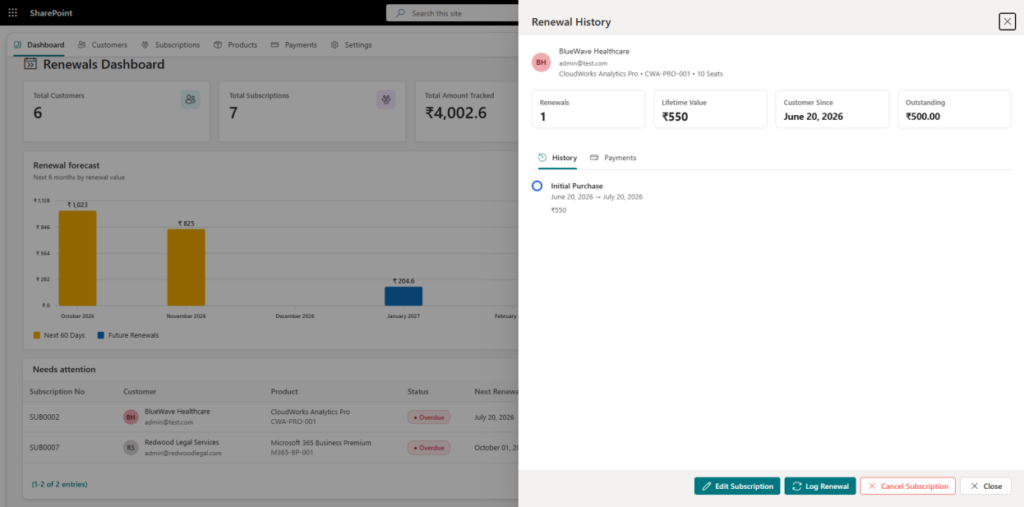Click the Customers people icon in nav
The height and width of the screenshot is (507, 1024).
pyautogui.click(x=82, y=45)
